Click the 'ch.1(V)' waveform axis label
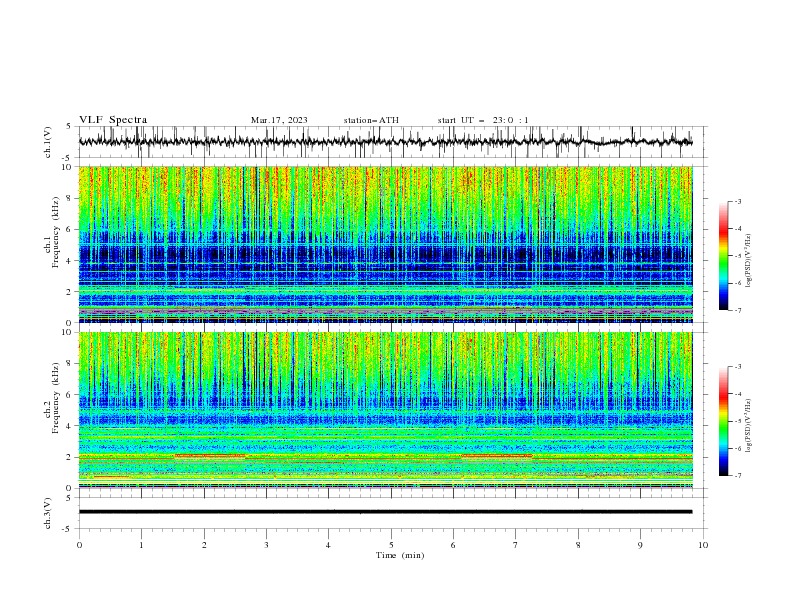Image resolution: width=792 pixels, height=612 pixels. tap(48, 142)
